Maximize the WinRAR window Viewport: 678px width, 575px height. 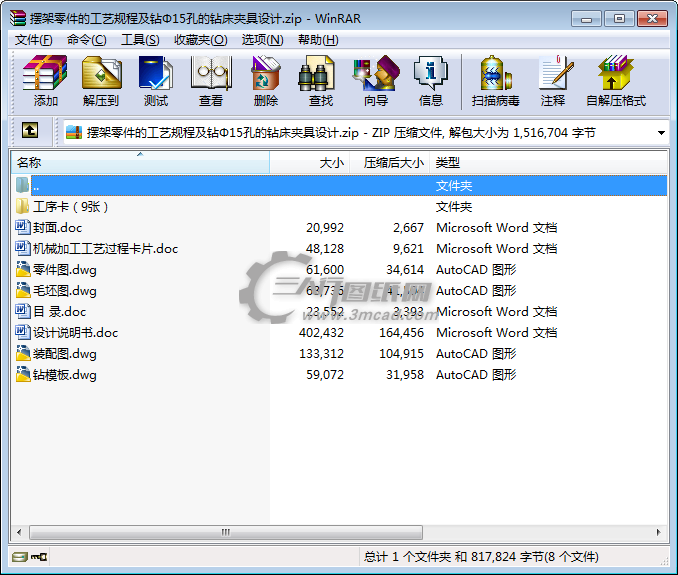click(619, 19)
